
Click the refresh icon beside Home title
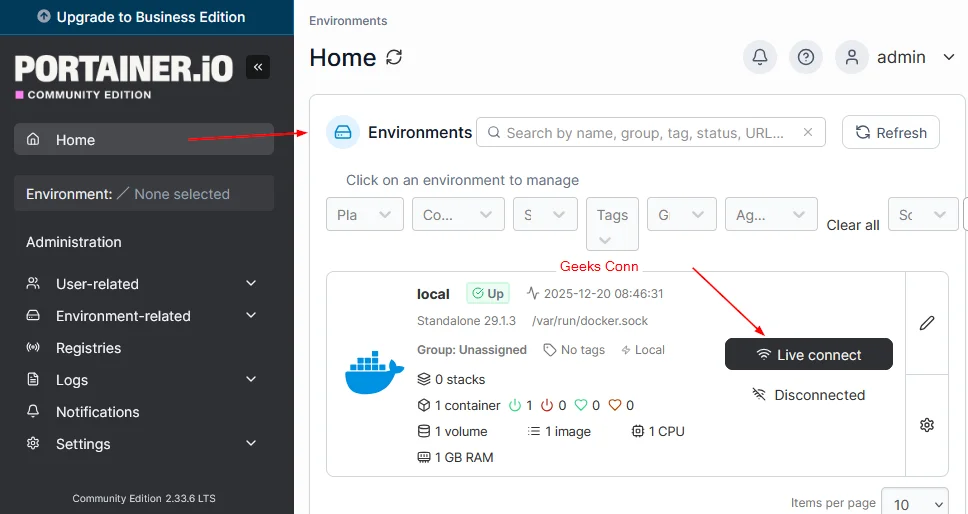394,58
